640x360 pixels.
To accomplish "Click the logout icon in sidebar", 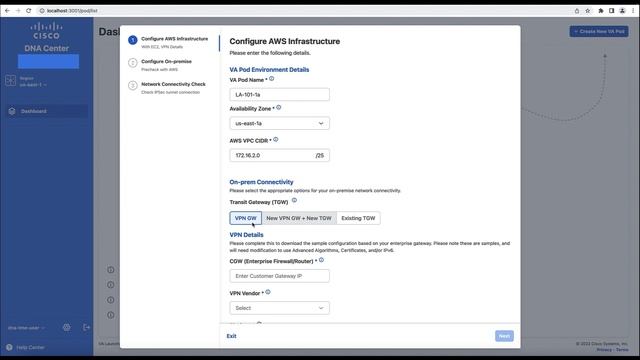I will coord(87,327).
